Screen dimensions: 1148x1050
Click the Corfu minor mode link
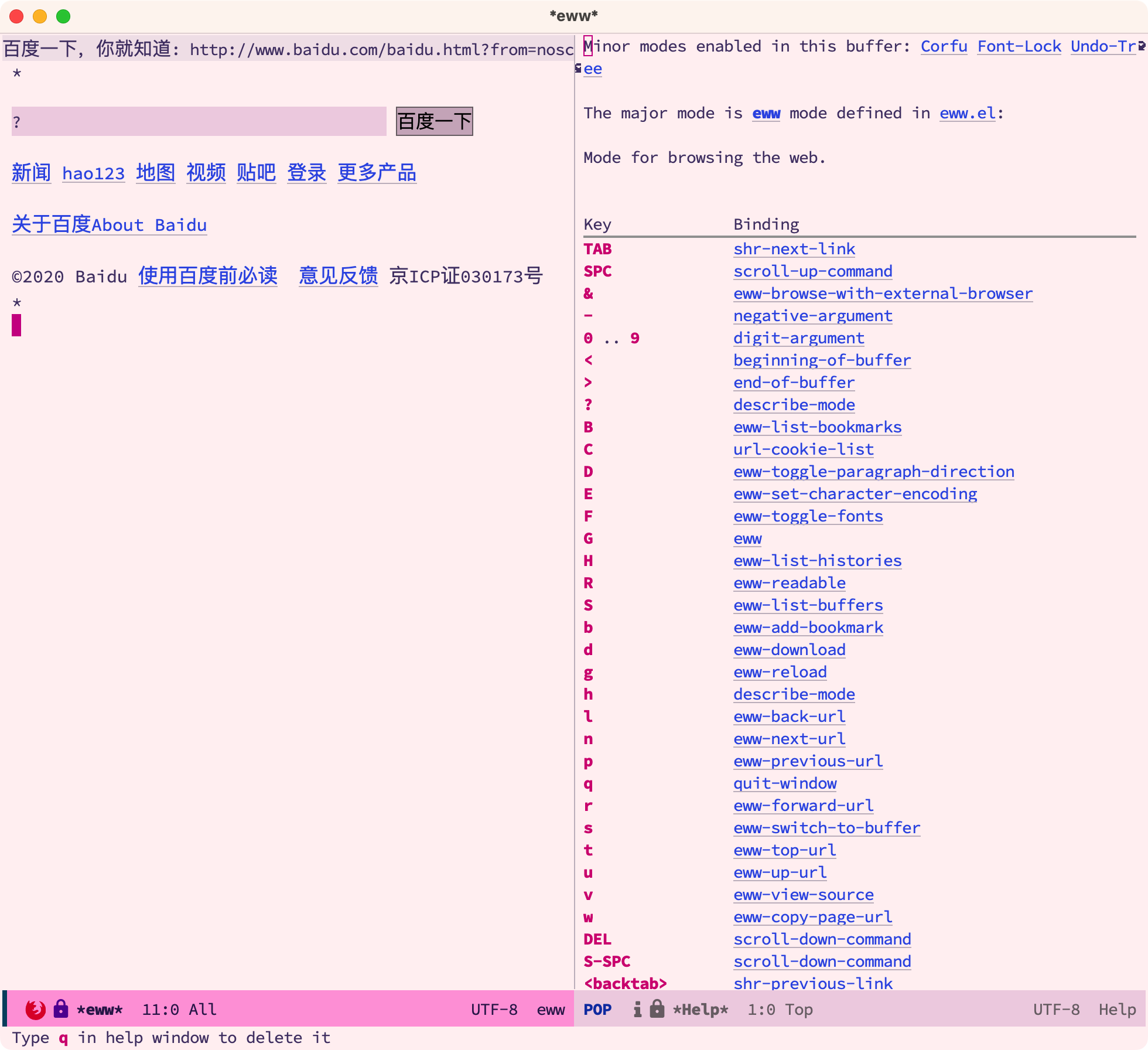[944, 46]
